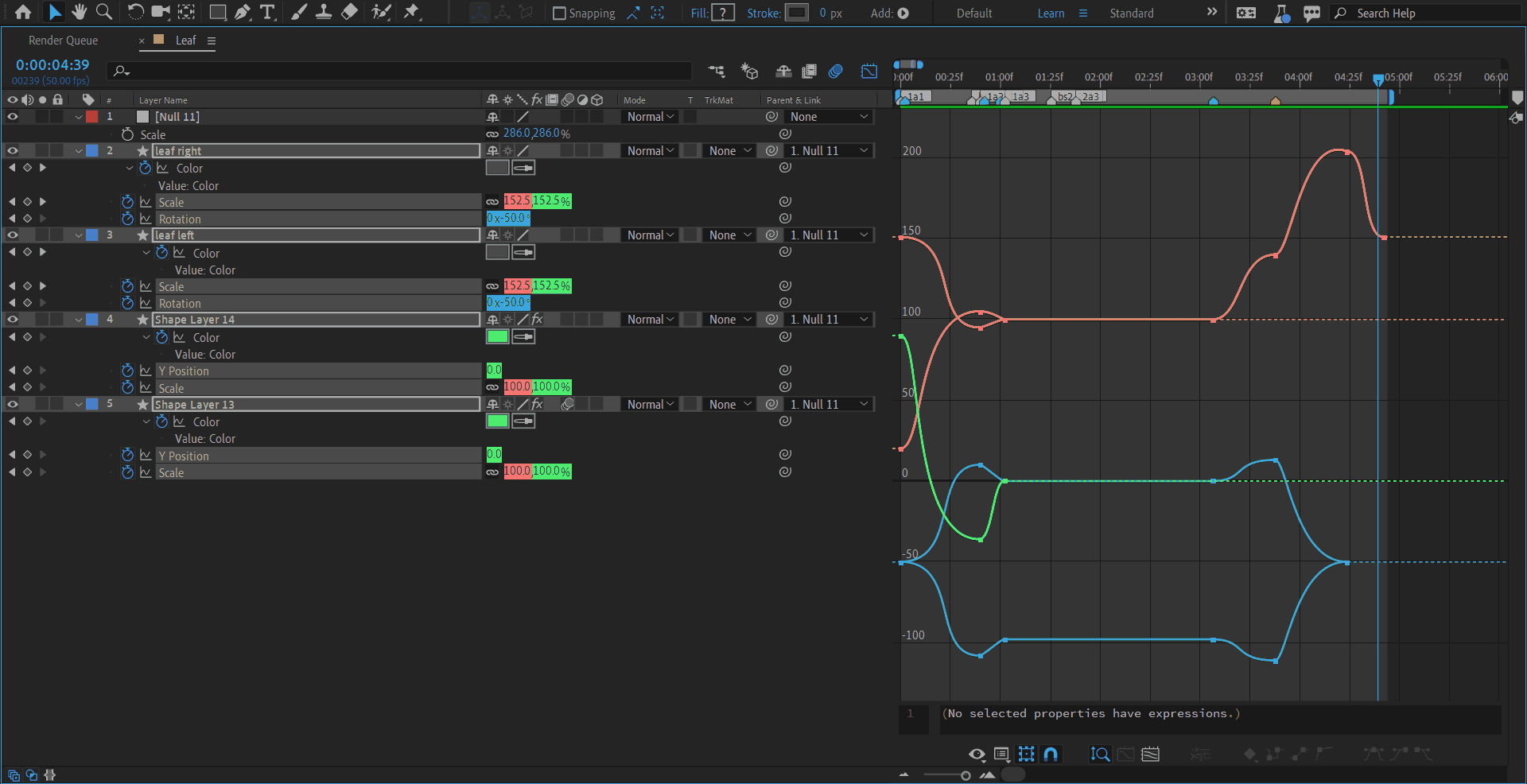This screenshot has height=784, width=1527.
Task: Switch to the Render Queue tab
Action: pyautogui.click(x=63, y=41)
